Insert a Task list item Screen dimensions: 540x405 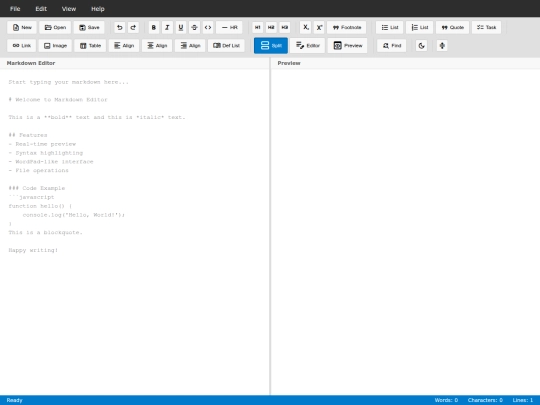(x=486, y=28)
